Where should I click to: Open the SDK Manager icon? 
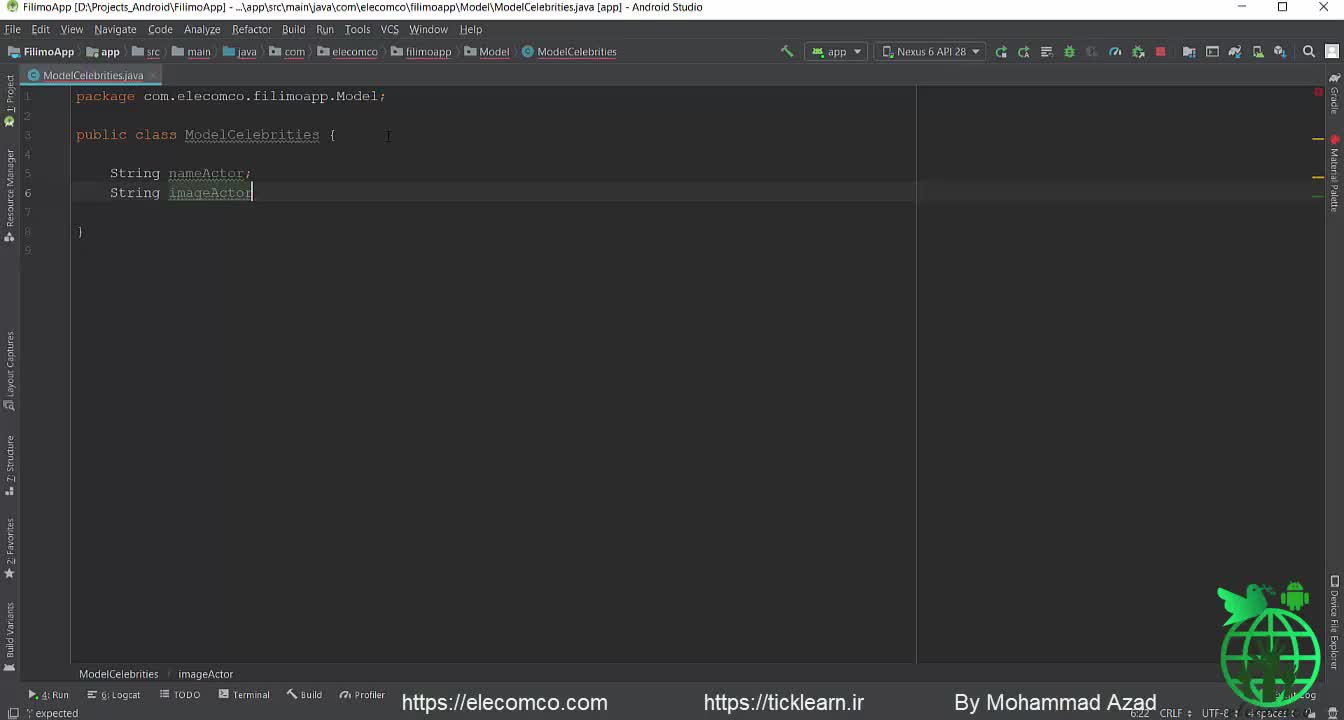[1280, 52]
